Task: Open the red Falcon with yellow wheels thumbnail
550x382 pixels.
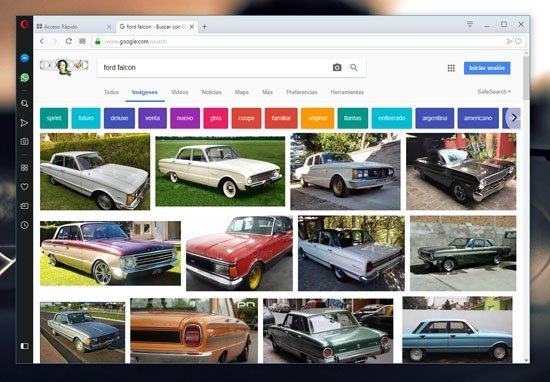Action: click(239, 253)
